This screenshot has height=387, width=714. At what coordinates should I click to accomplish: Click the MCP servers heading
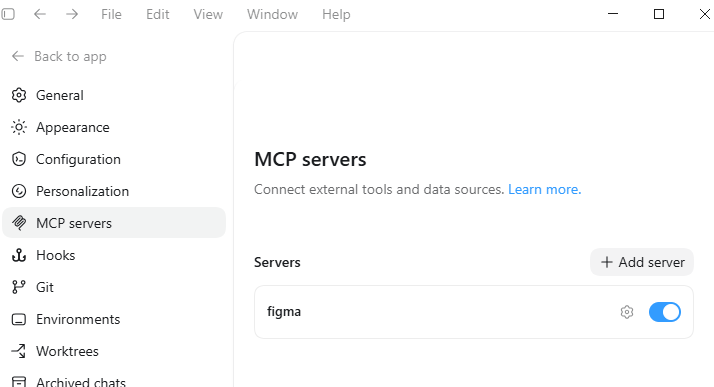310,159
